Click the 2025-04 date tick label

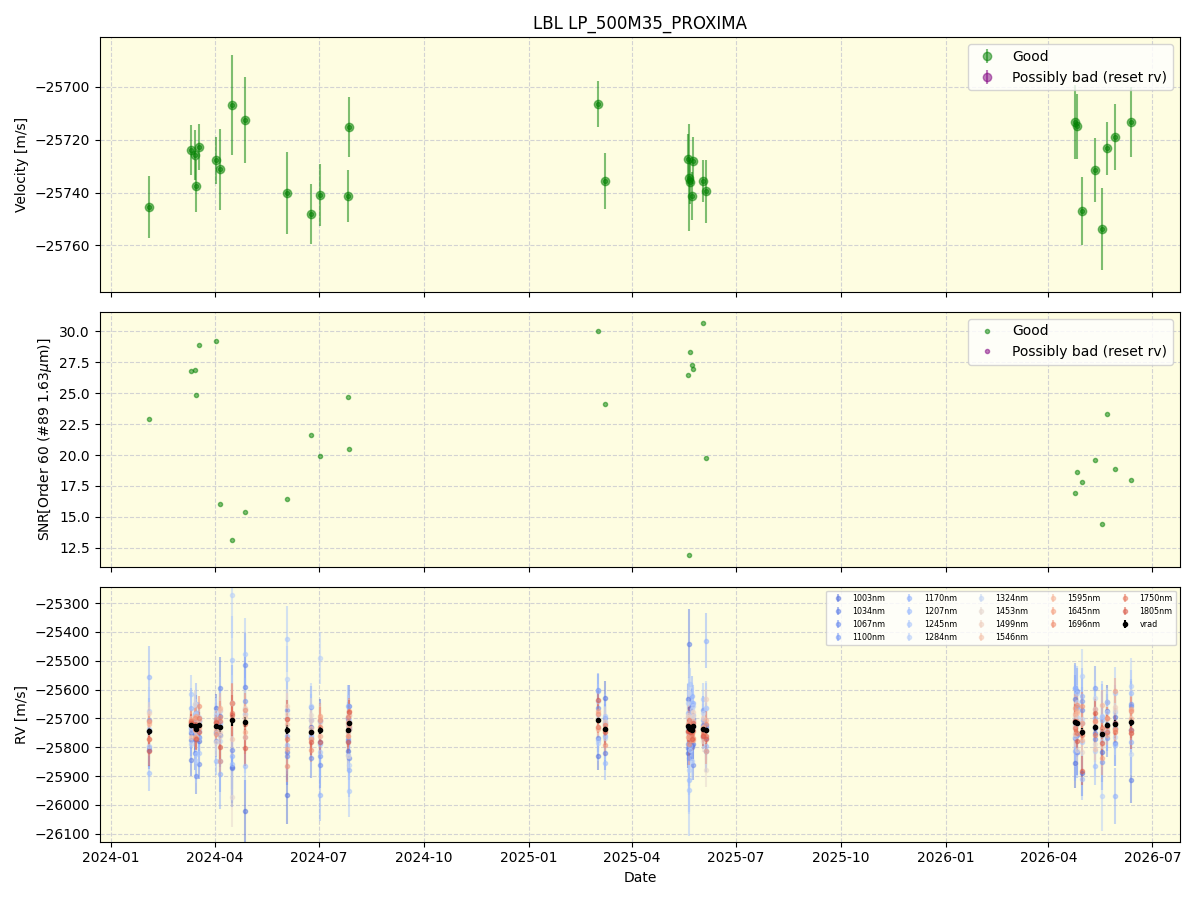[x=632, y=857]
